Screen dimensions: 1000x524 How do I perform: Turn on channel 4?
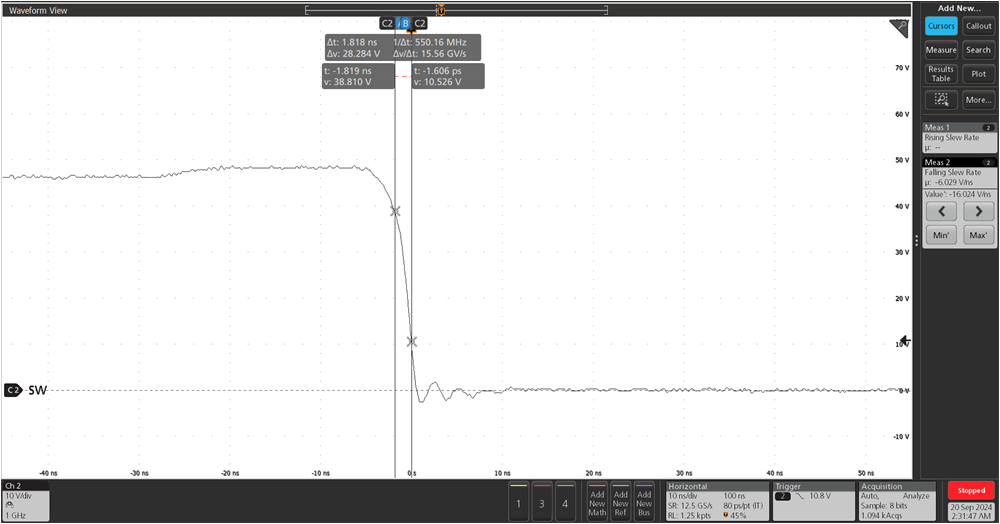[x=564, y=503]
